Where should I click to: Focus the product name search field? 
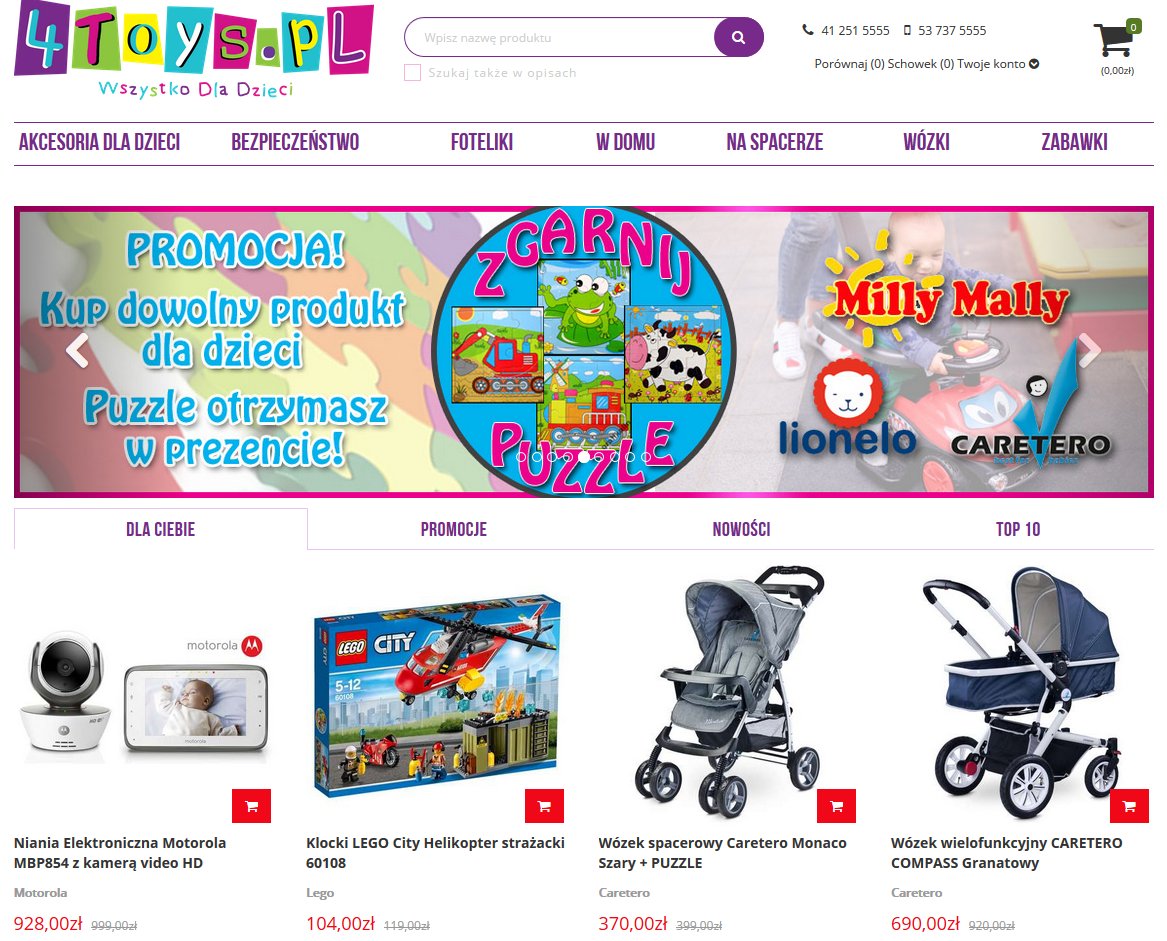(x=560, y=37)
